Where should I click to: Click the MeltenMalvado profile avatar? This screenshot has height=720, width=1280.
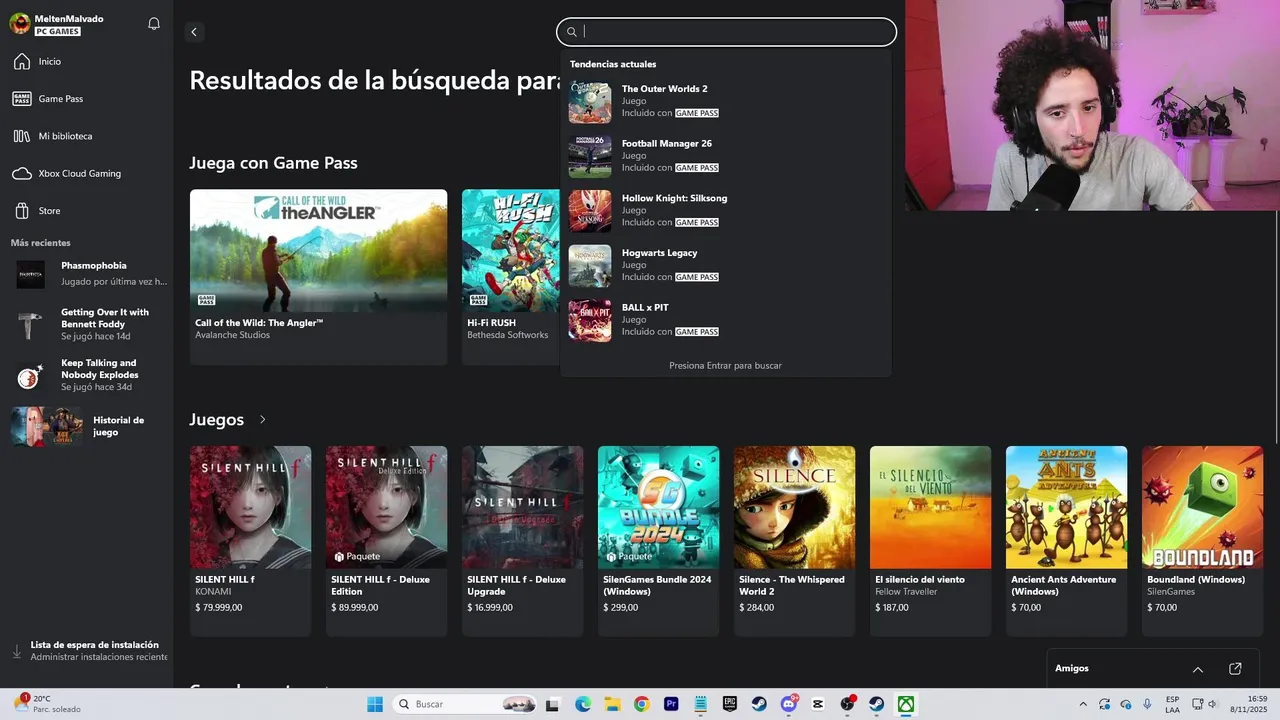pos(20,24)
